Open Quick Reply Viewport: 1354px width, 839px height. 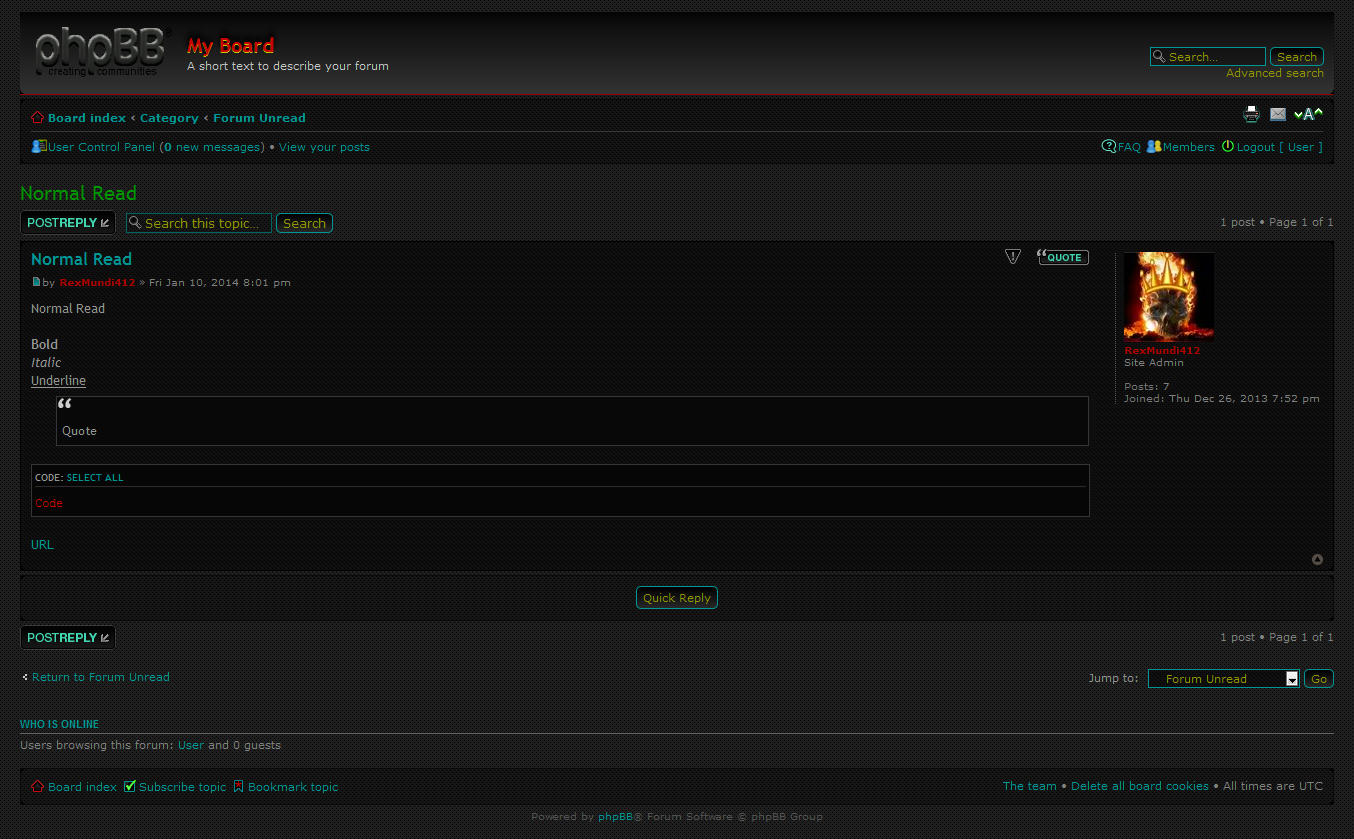coord(676,597)
